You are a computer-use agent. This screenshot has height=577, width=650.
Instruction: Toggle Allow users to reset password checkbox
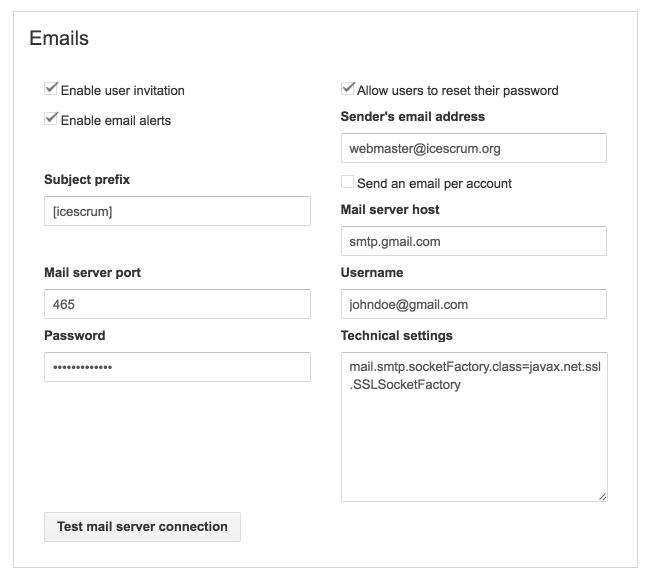point(348,89)
